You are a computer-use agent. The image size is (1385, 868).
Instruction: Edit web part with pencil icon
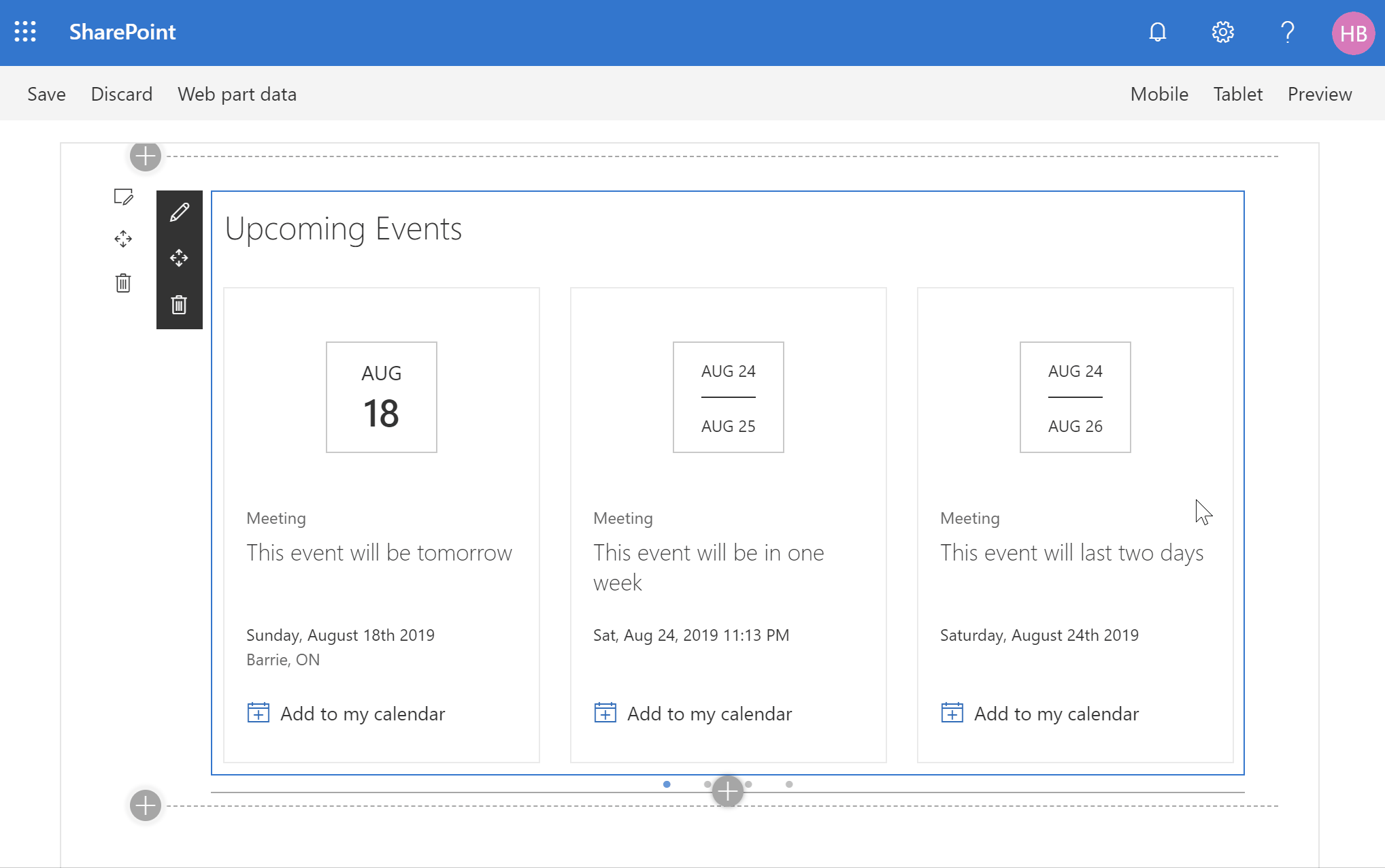point(179,213)
